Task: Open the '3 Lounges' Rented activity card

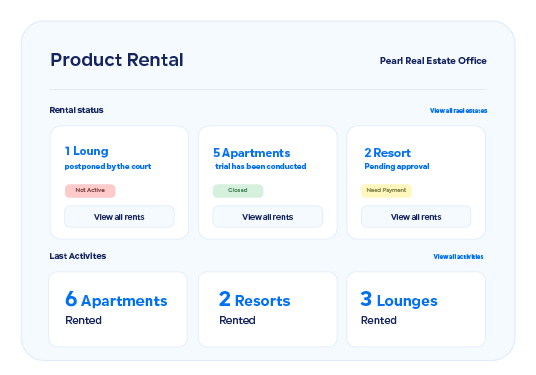Action: pyautogui.click(x=416, y=309)
